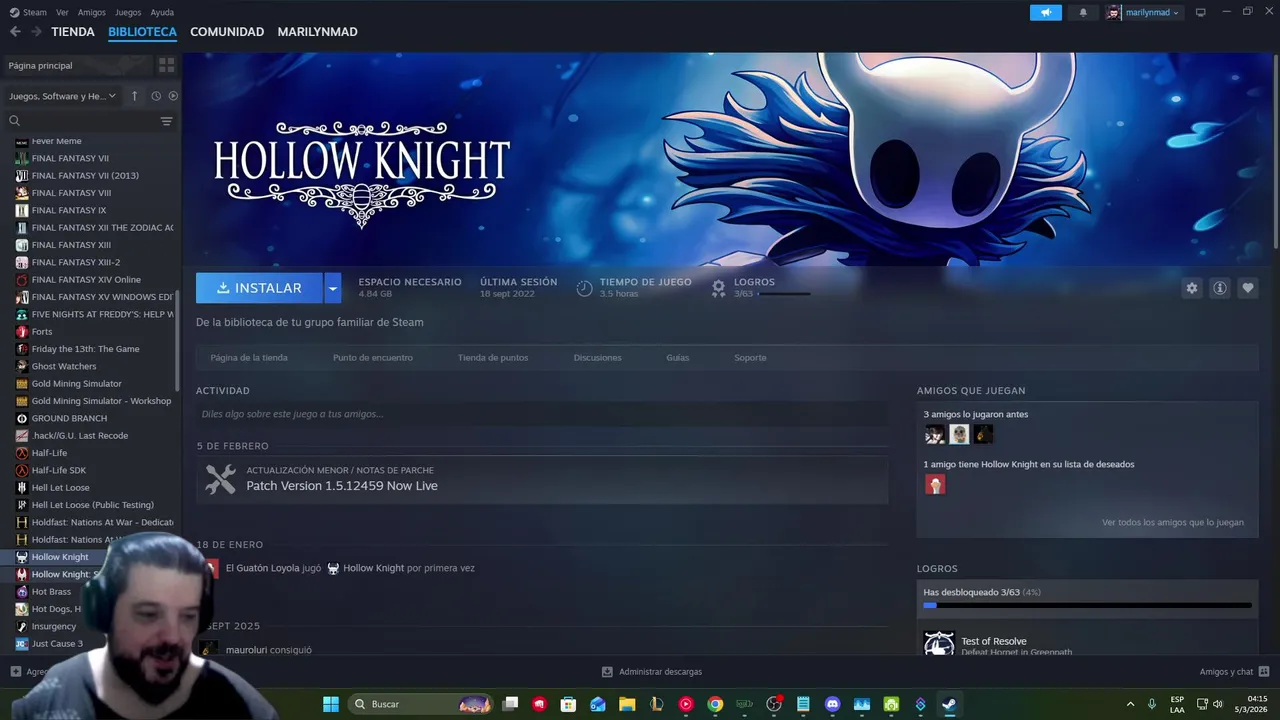Open marilynmad account dropdown
This screenshot has width=1280, height=720.
click(1143, 12)
